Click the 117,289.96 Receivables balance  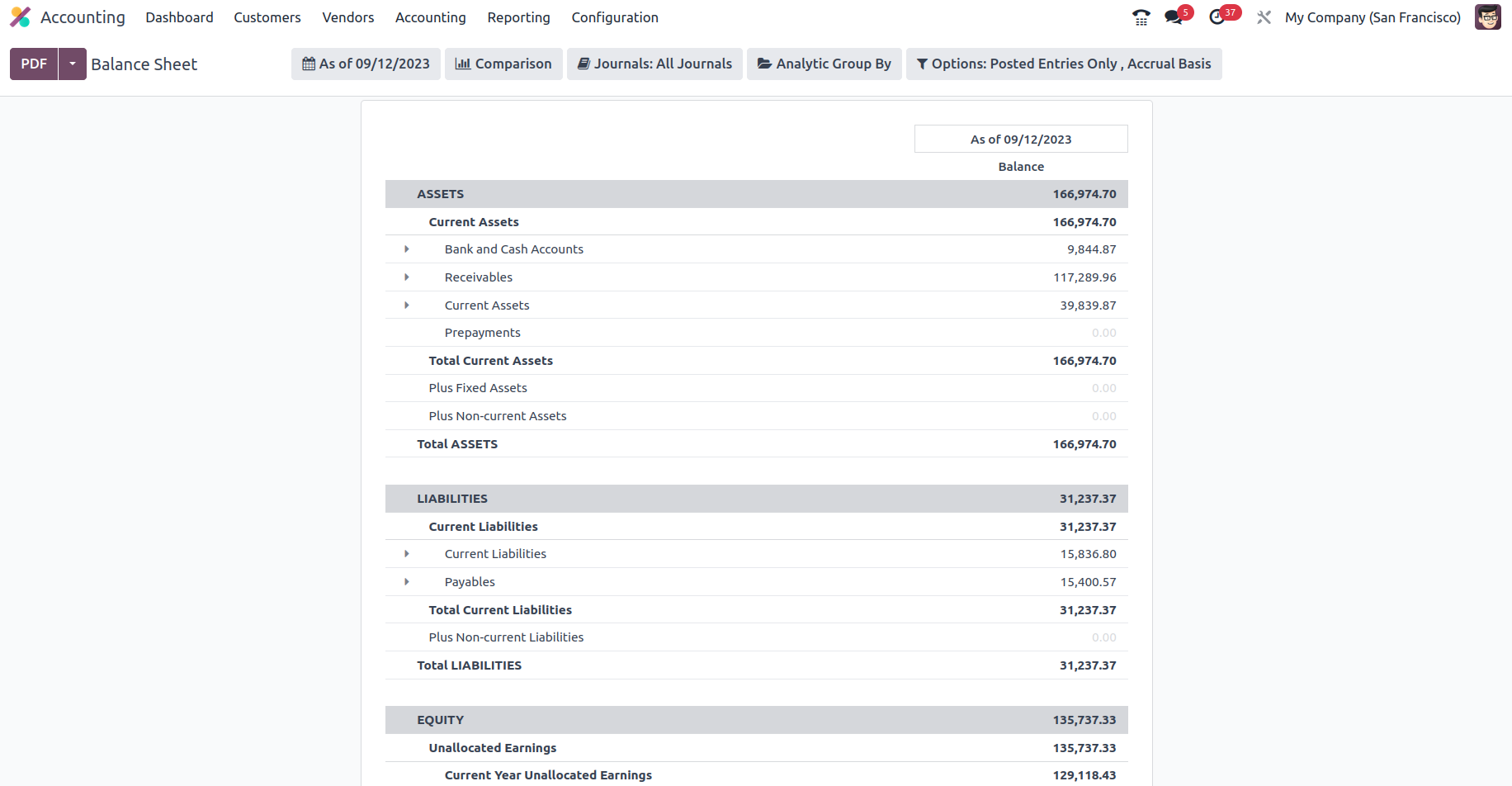tap(1084, 277)
